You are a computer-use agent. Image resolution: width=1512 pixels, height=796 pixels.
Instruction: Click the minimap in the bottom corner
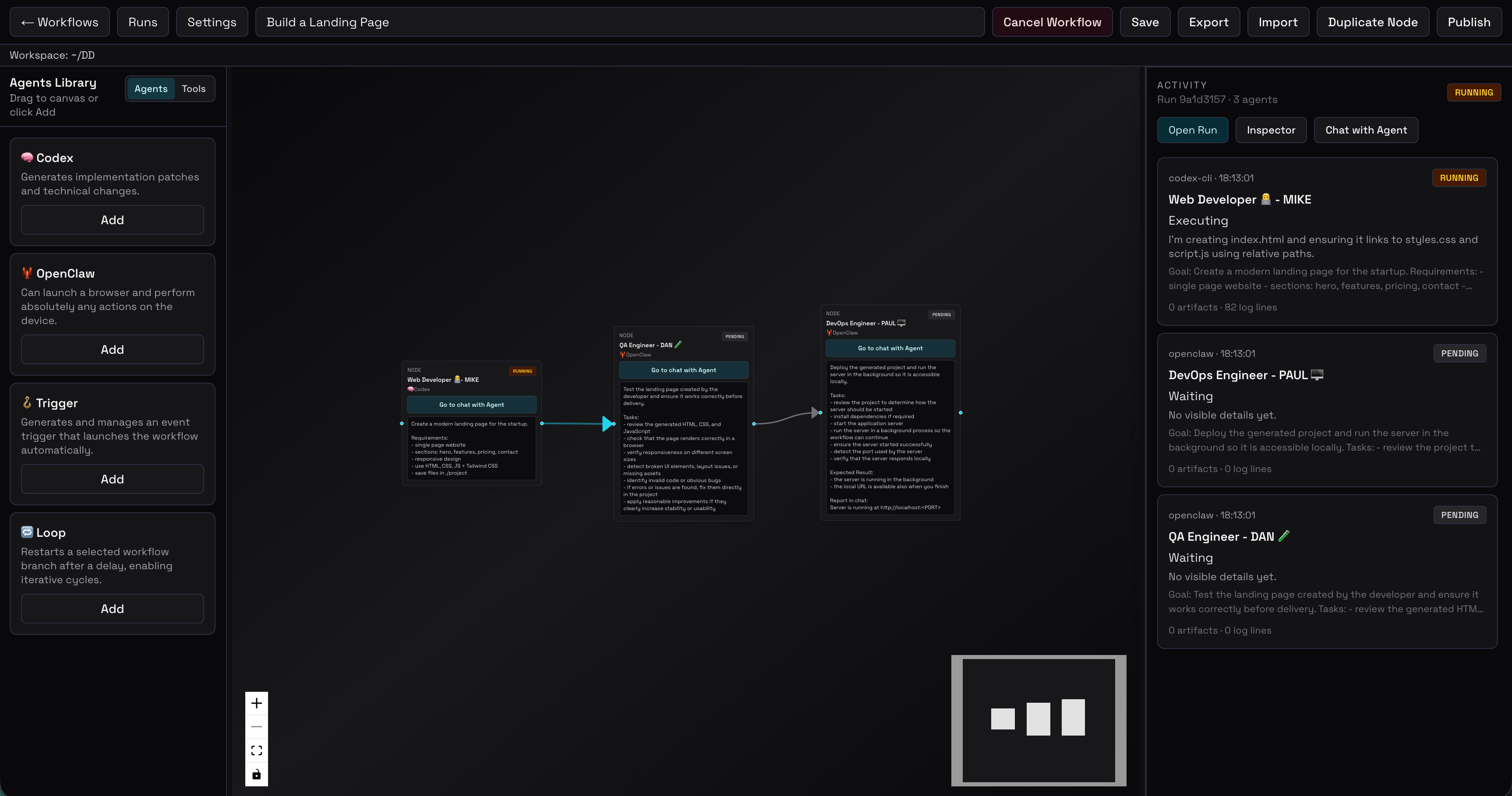[x=1039, y=720]
